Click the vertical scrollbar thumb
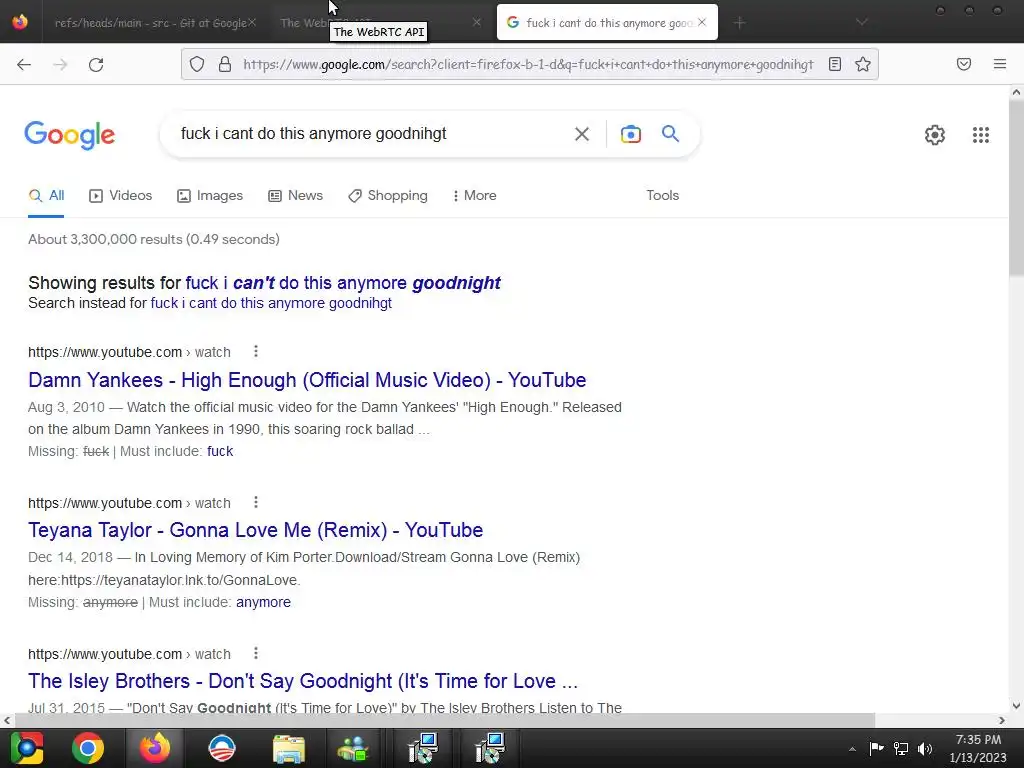Viewport: 1024px width, 768px height. 1016,186
